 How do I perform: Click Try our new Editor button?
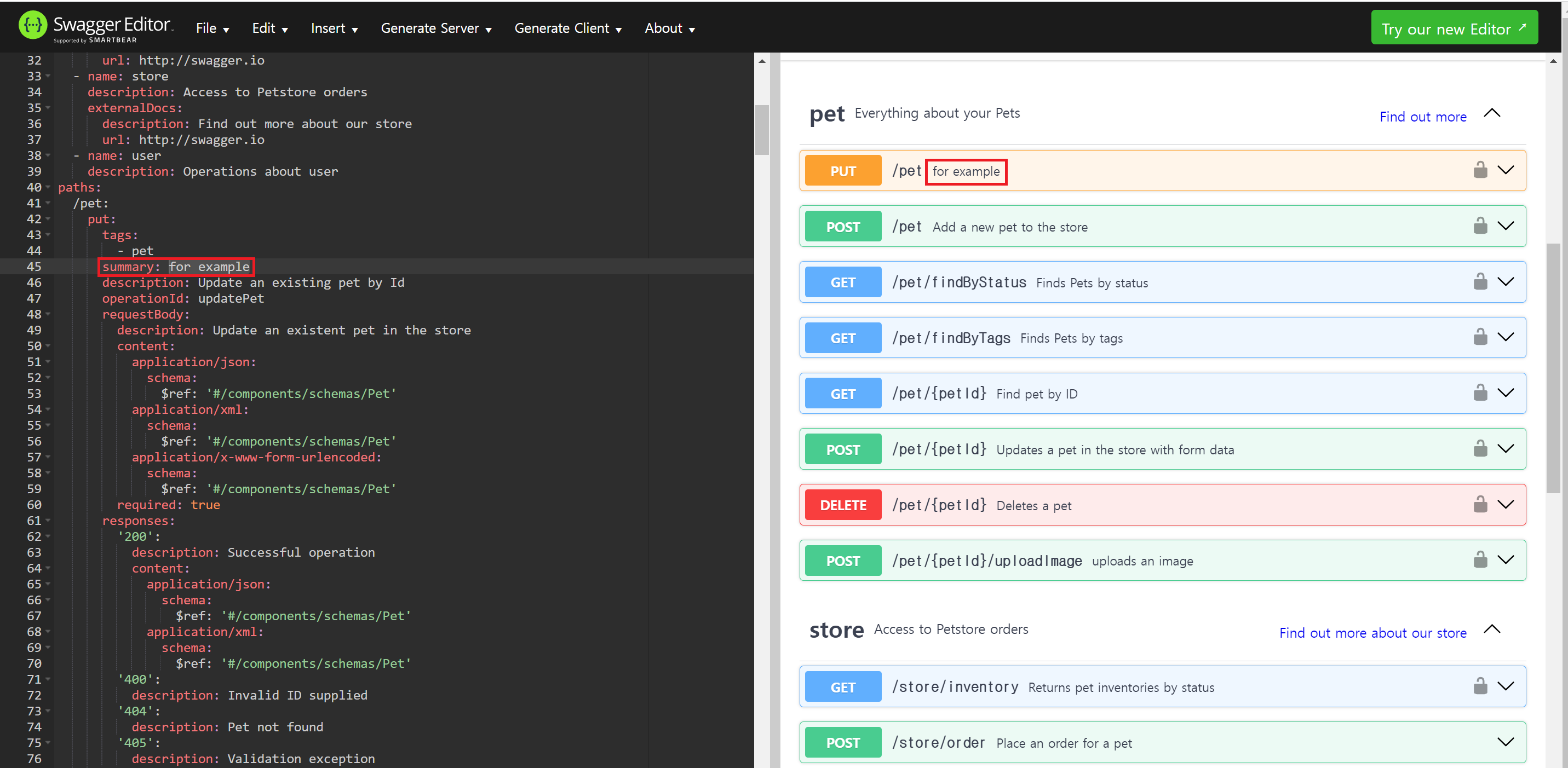1454,28
